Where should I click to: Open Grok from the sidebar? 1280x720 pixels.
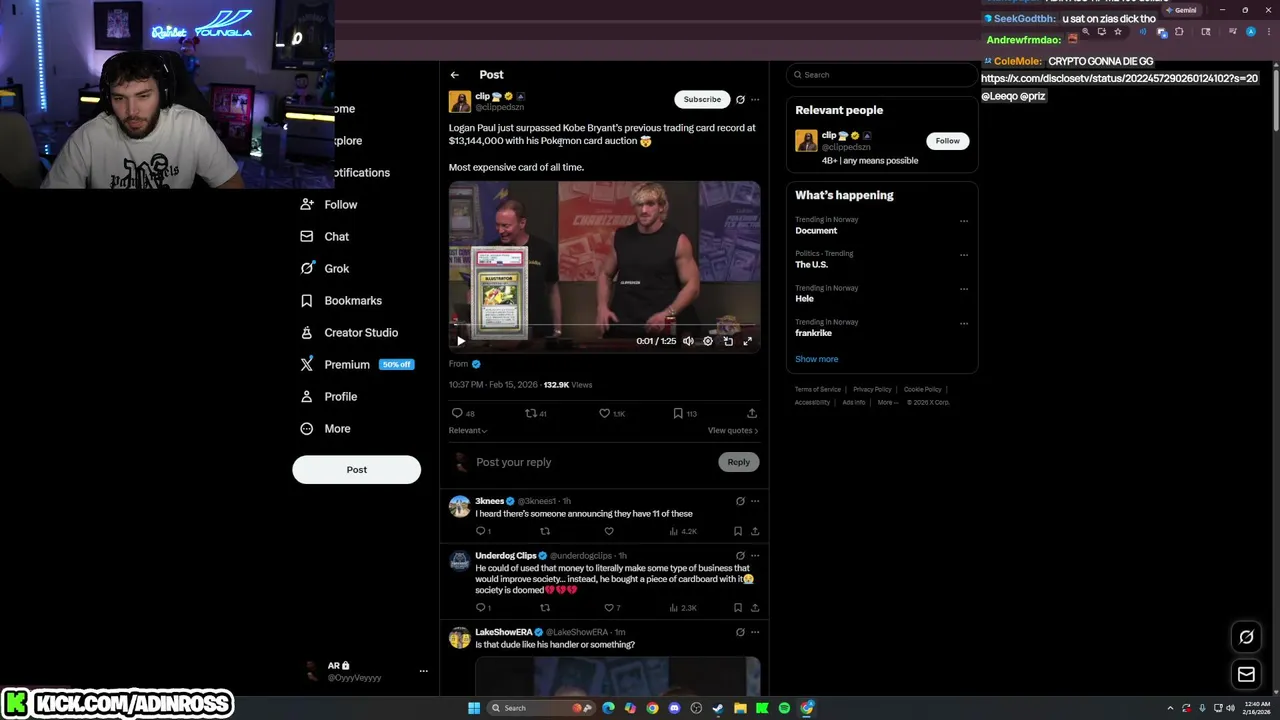(324, 268)
